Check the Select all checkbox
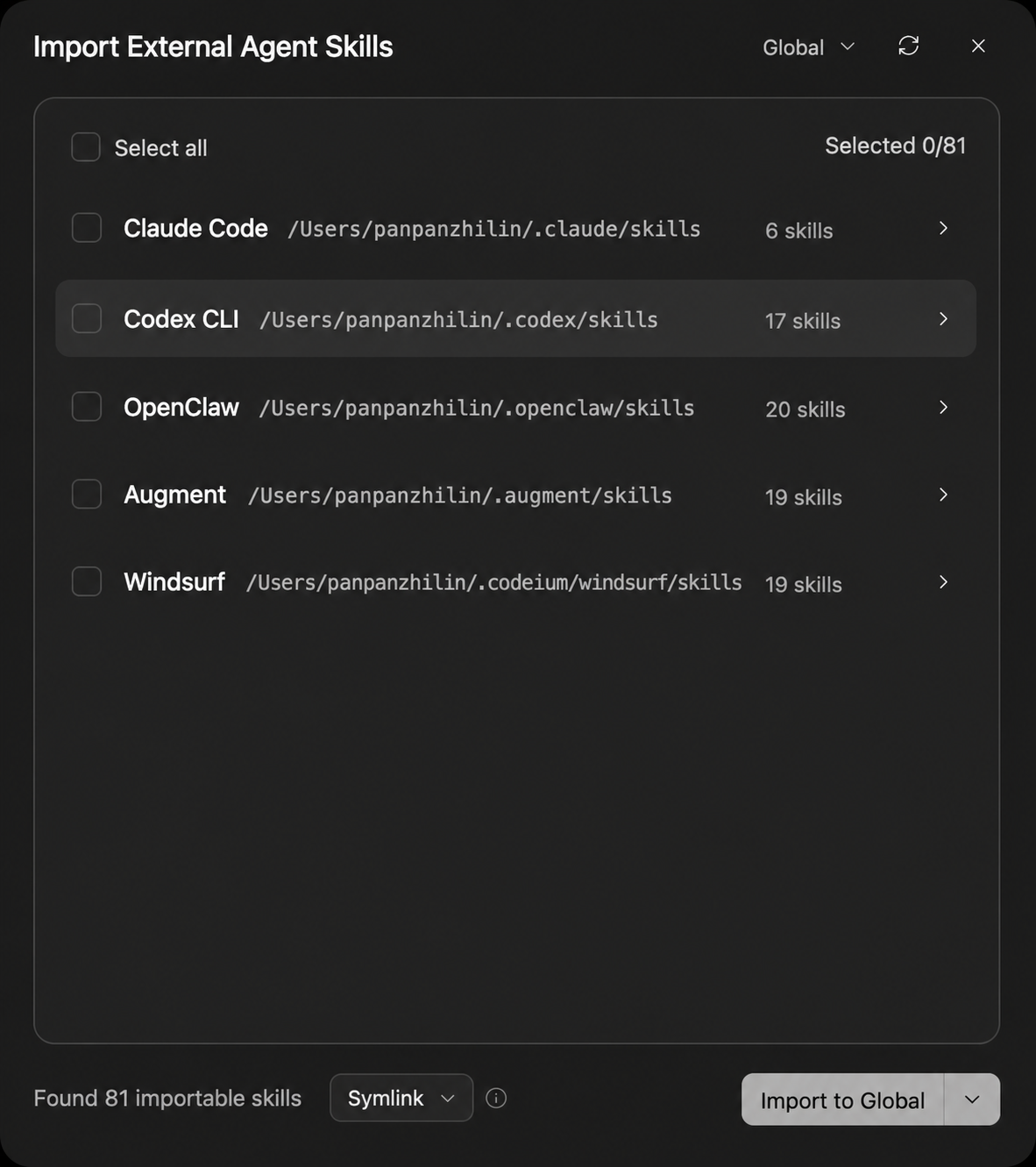The height and width of the screenshot is (1167, 1036). point(86,147)
